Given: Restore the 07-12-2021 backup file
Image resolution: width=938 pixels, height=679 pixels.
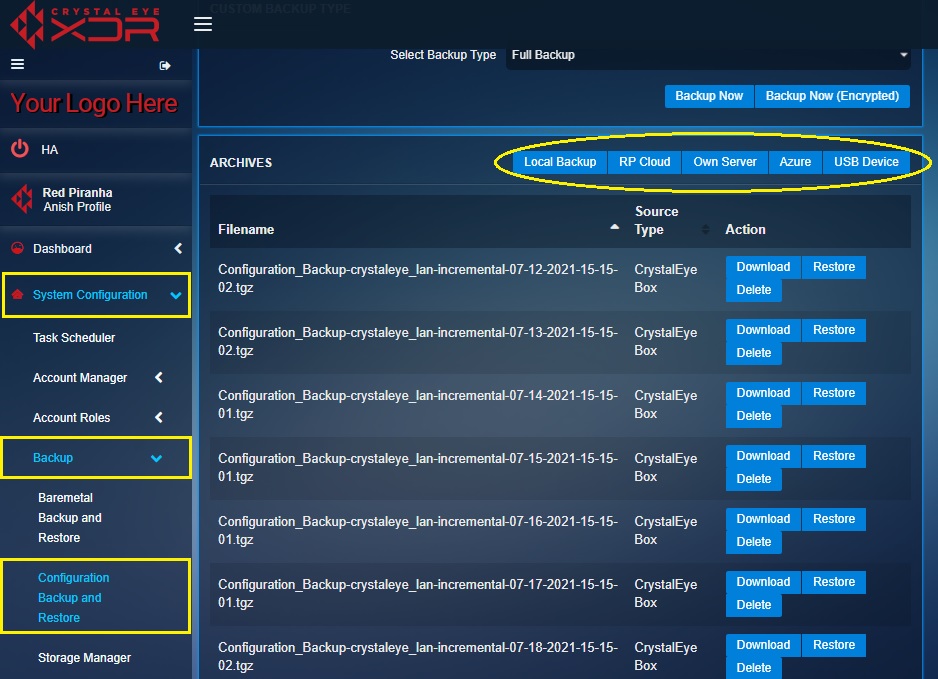Looking at the screenshot, I should (x=834, y=267).
